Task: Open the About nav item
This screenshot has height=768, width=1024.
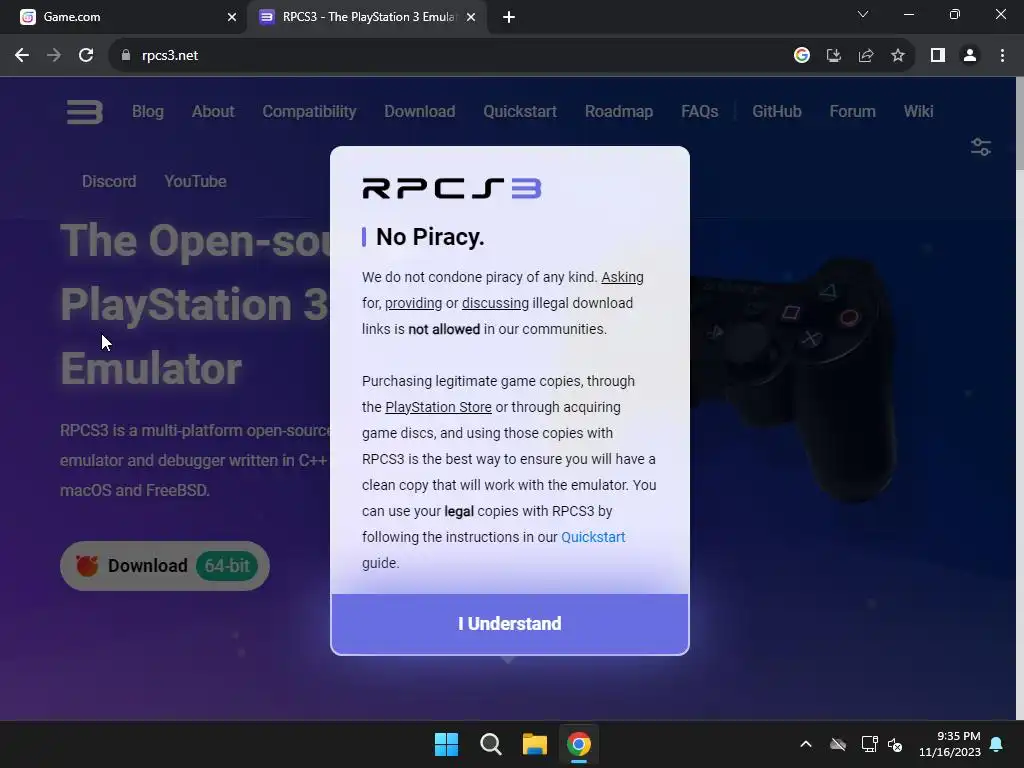Action: point(213,112)
